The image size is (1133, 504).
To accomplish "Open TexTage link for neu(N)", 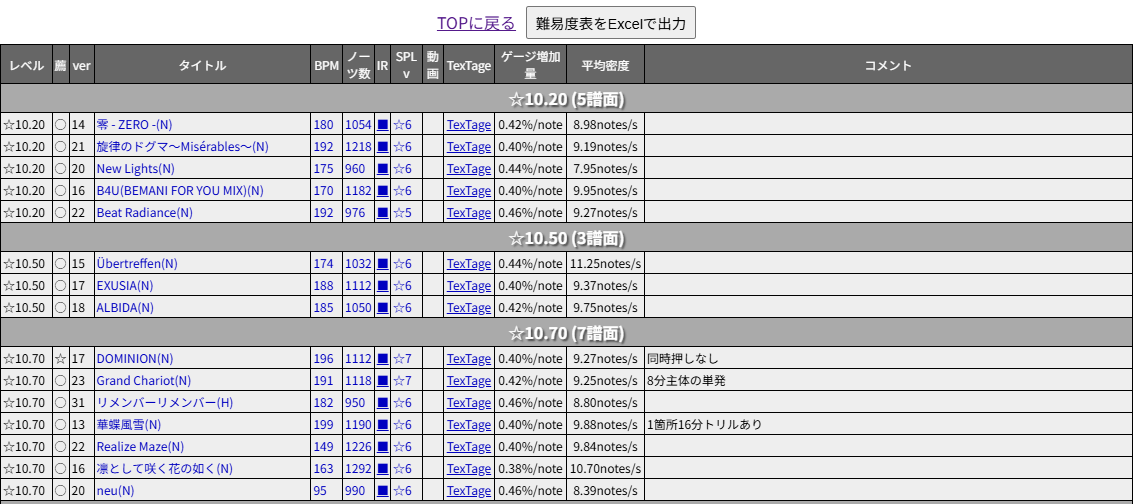I will point(469,490).
